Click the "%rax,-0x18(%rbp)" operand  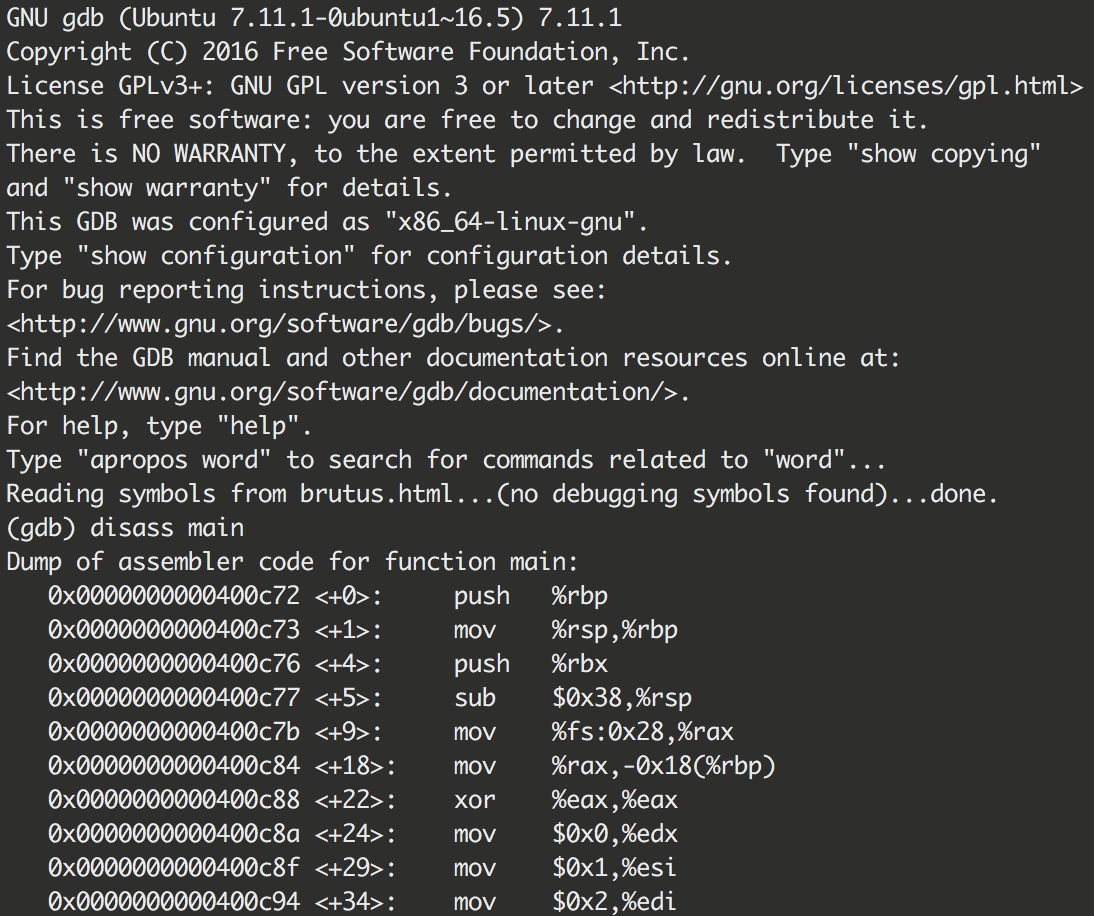[663, 766]
